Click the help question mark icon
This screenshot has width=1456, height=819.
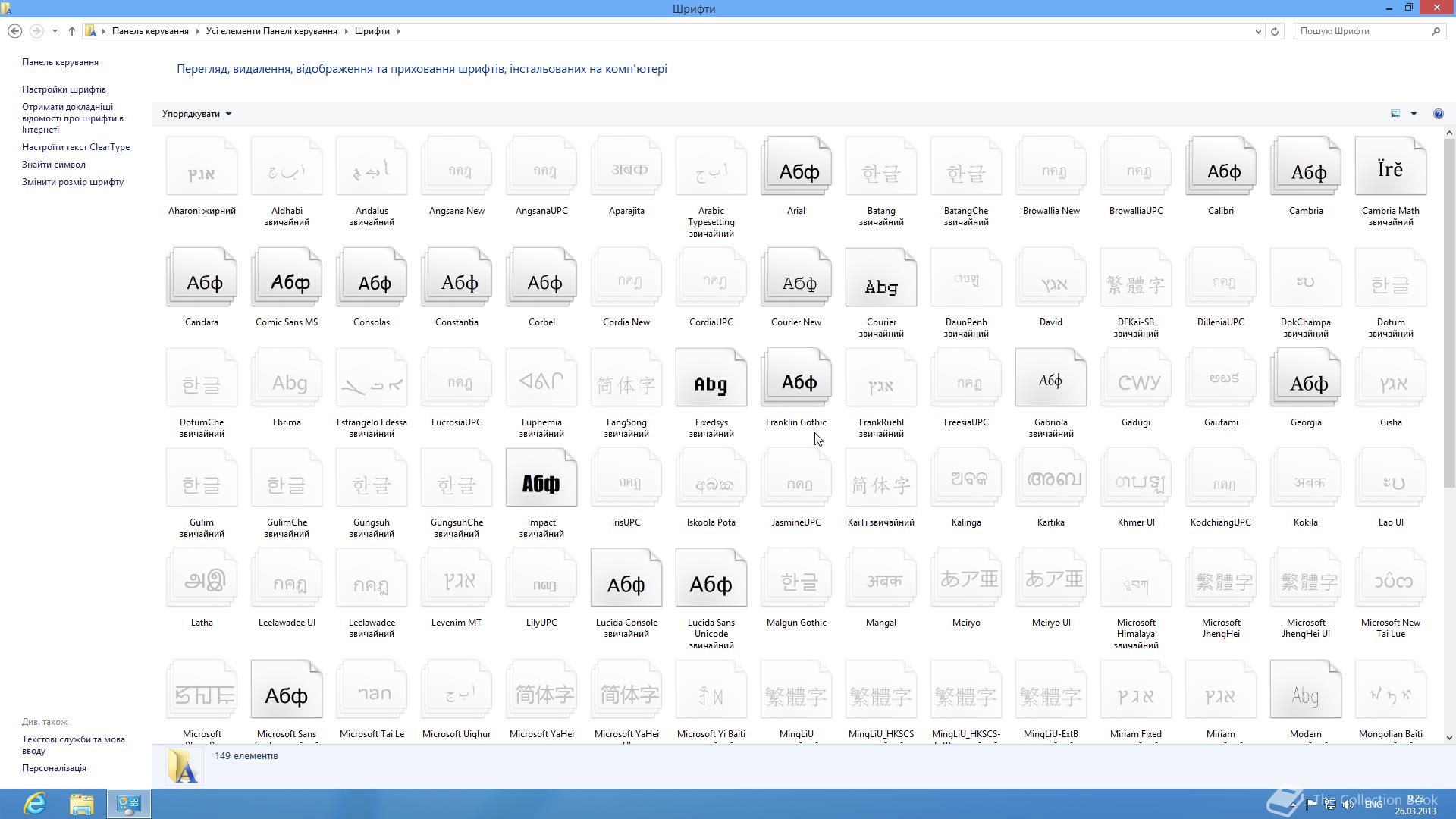pyautogui.click(x=1439, y=114)
